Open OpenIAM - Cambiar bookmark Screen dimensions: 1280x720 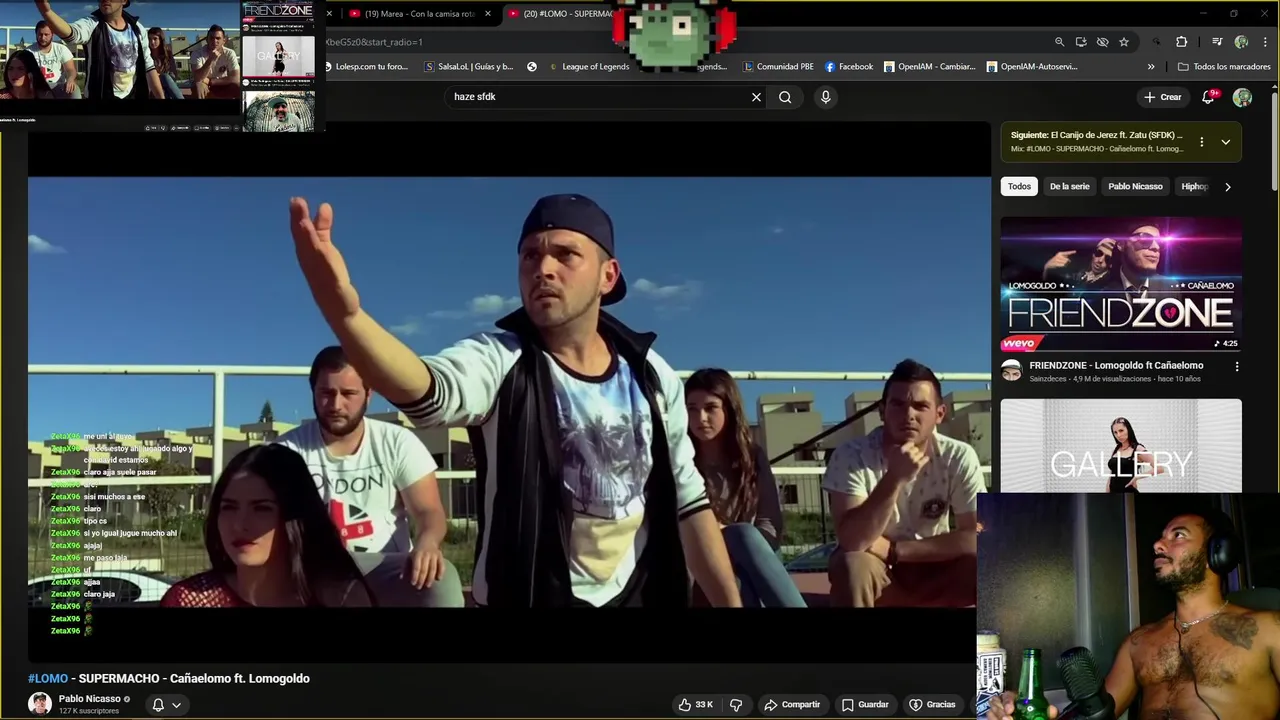pos(929,67)
